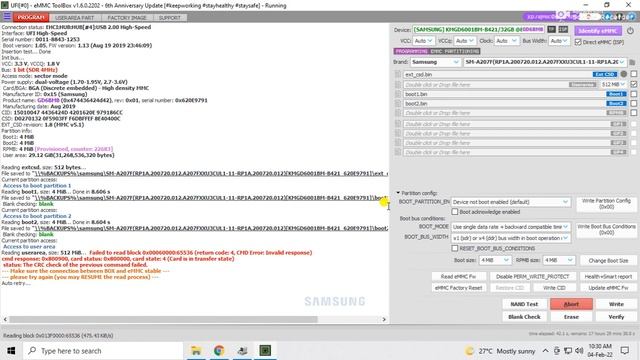Click the Ext CSD tag

[604, 74]
